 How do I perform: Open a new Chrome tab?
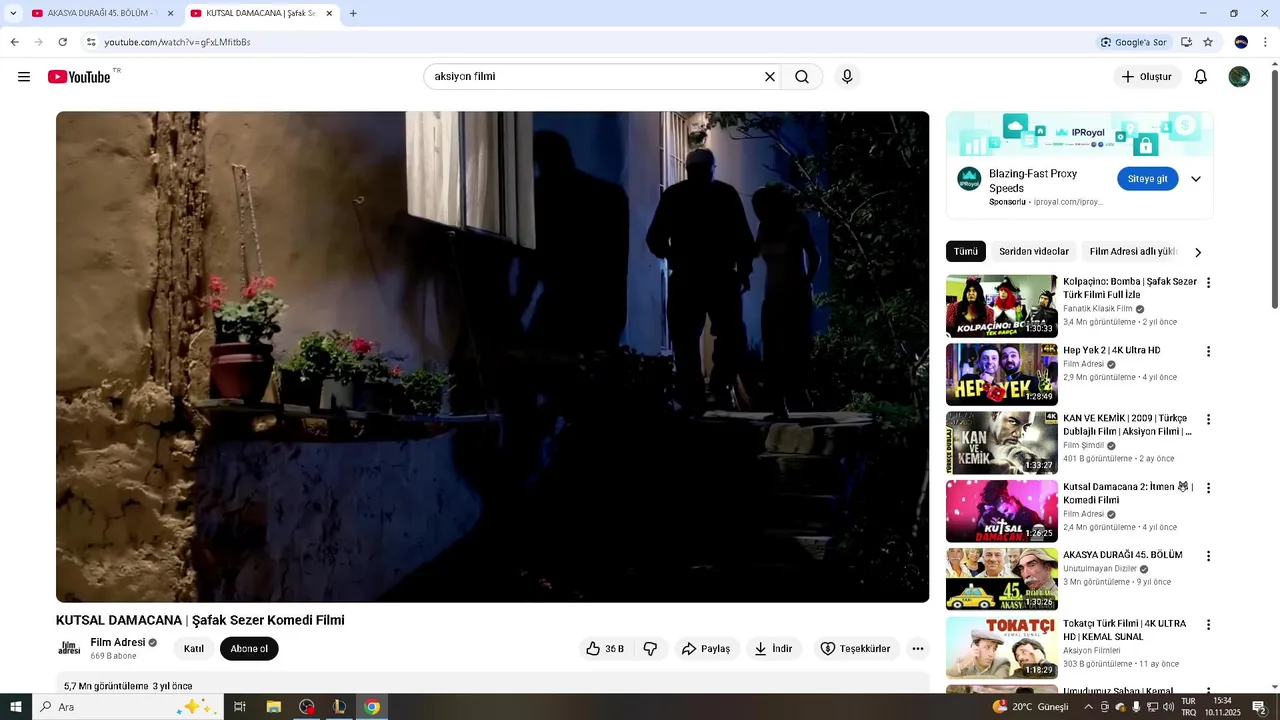[353, 13]
